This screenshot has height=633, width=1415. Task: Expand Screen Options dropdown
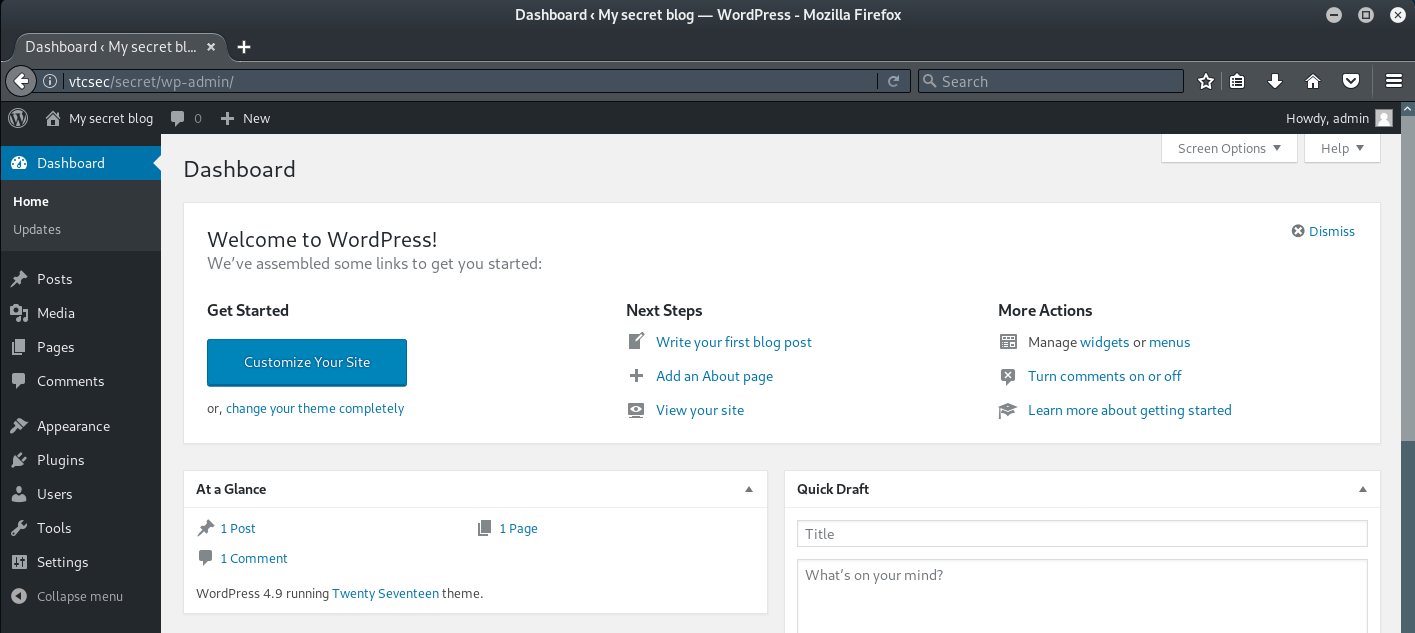1229,148
